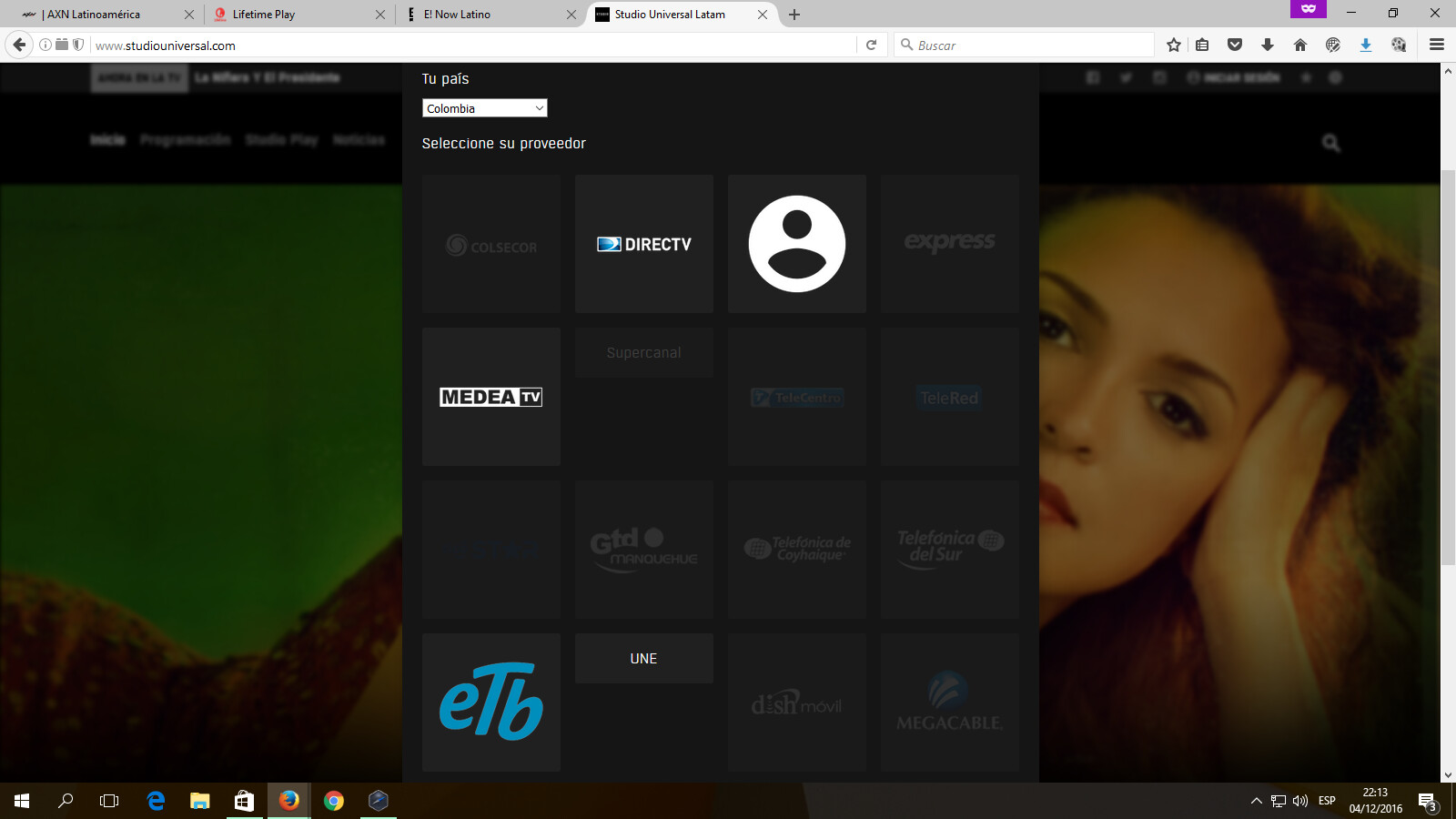Screen dimensions: 1456x819
Task: Open Windows Start menu
Action: point(22,801)
